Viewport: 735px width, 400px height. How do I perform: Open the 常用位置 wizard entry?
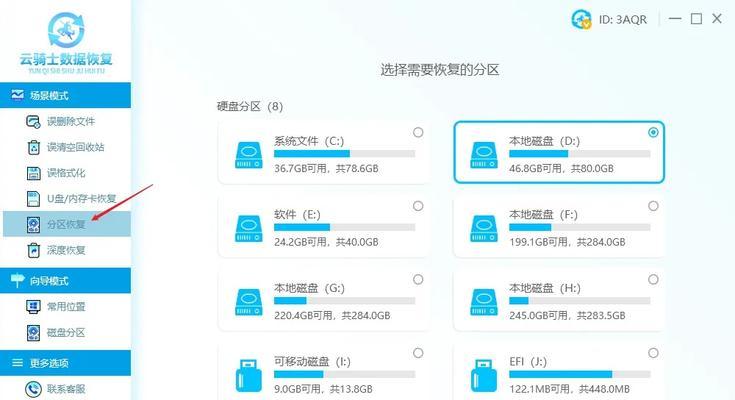(x=66, y=307)
